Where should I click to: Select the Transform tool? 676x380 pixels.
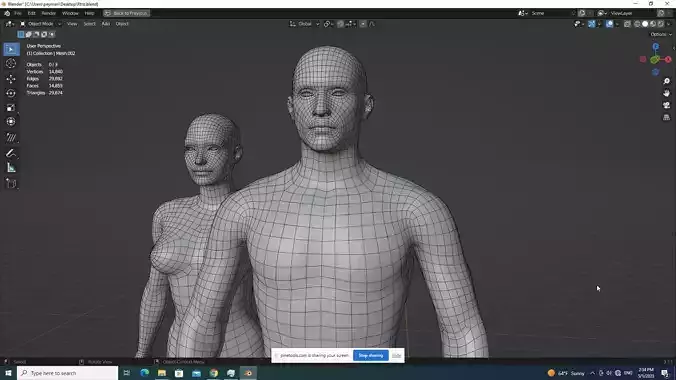(11, 122)
